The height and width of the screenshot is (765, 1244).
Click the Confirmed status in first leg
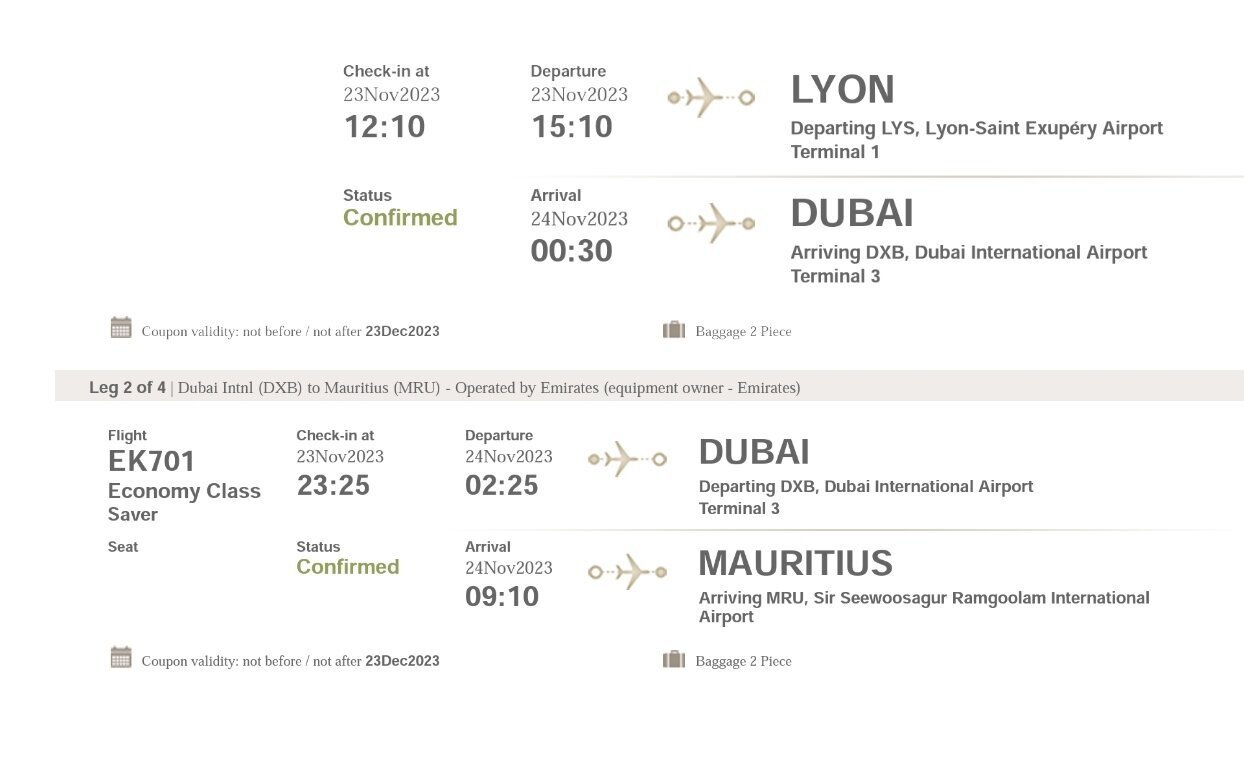[x=400, y=217]
